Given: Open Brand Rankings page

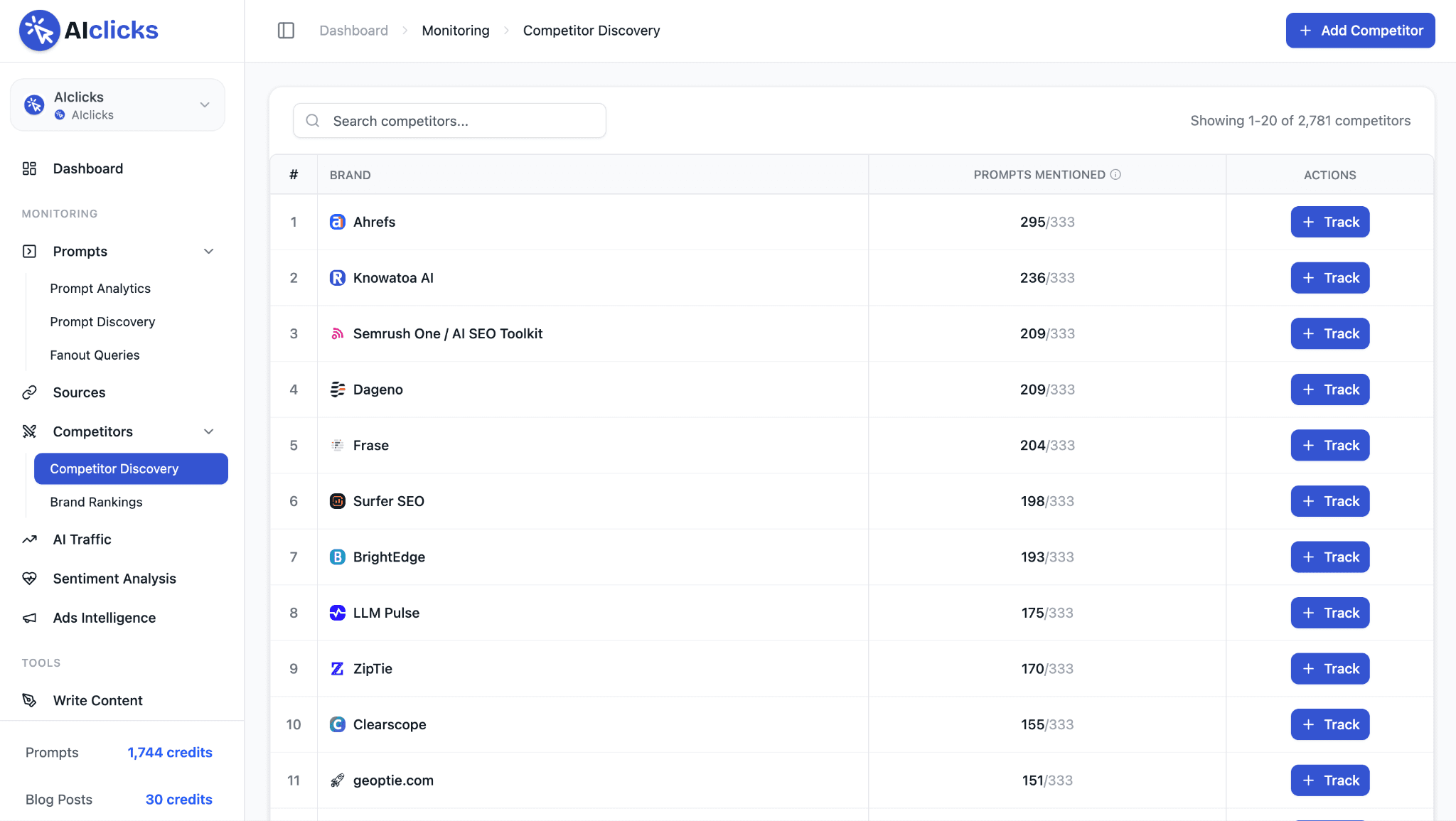Looking at the screenshot, I should pos(96,503).
